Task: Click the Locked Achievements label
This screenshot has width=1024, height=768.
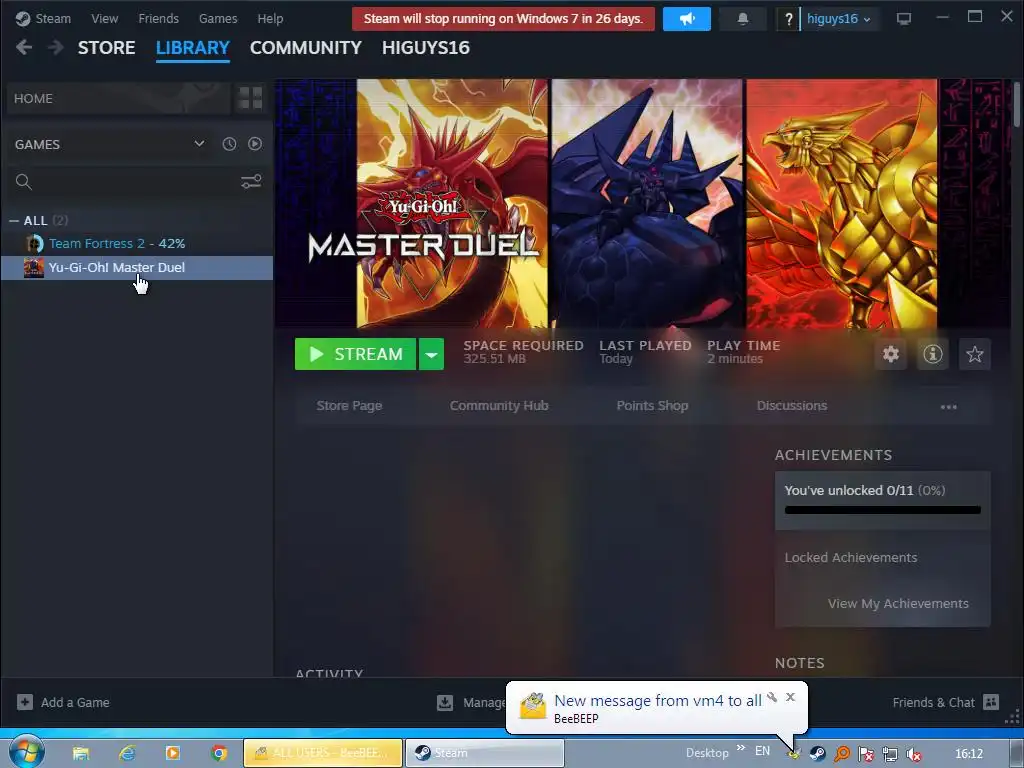Action: [851, 558]
